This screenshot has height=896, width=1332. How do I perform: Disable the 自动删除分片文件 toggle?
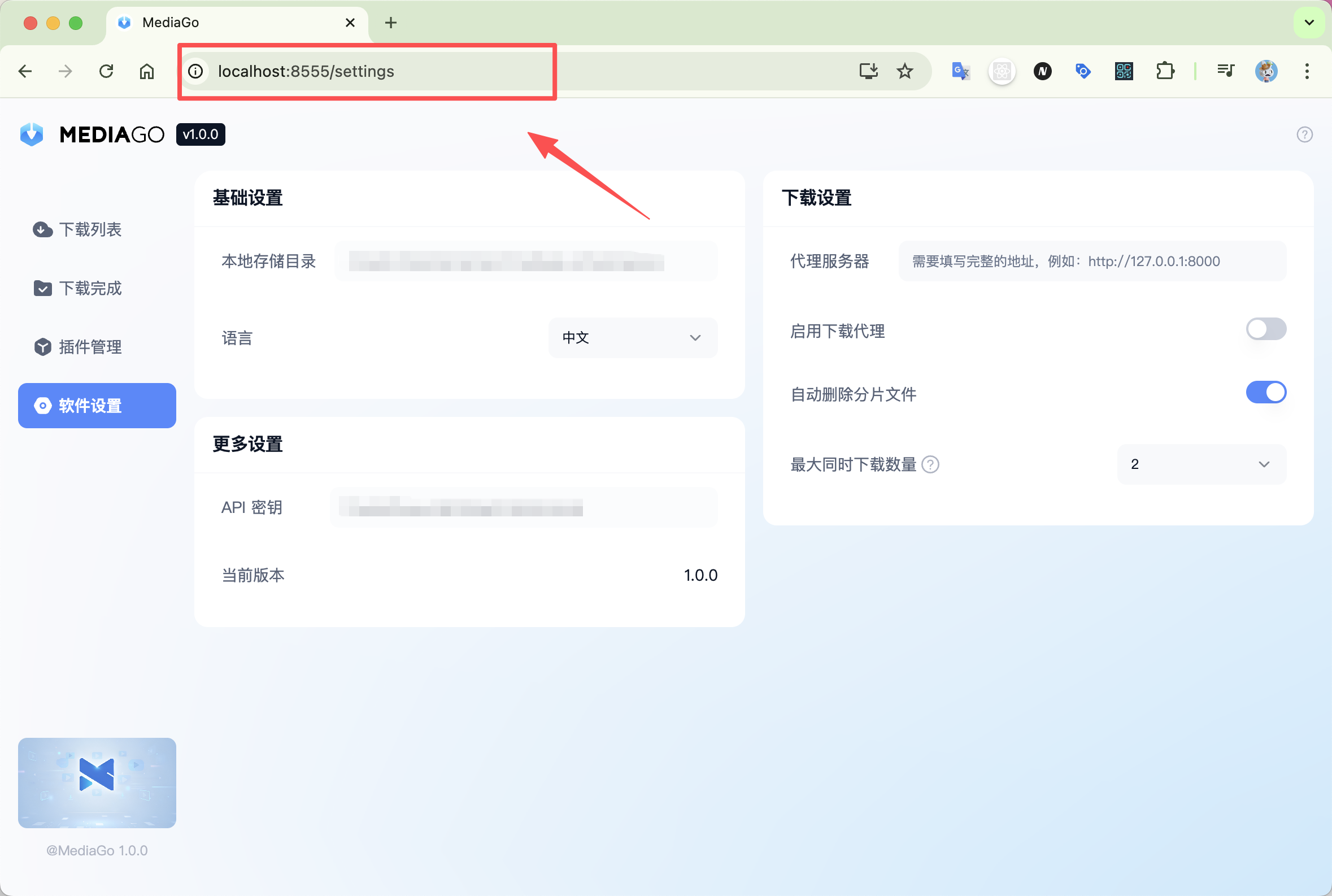click(x=1266, y=393)
